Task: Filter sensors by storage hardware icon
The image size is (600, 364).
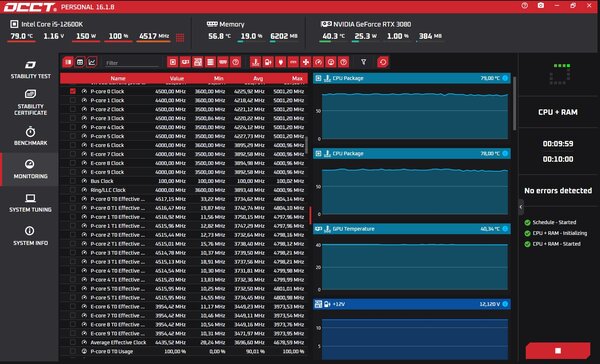Action: click(210, 62)
